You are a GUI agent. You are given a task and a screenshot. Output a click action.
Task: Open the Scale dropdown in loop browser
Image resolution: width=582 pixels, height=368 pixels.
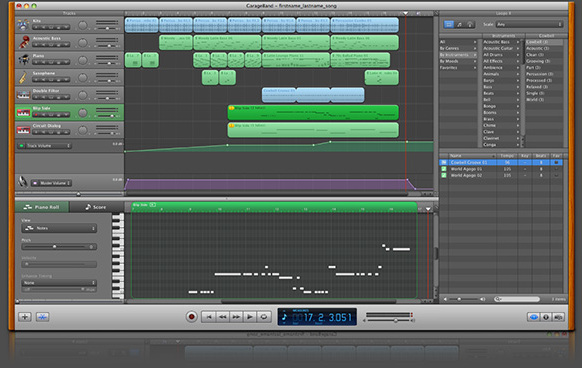(x=529, y=25)
